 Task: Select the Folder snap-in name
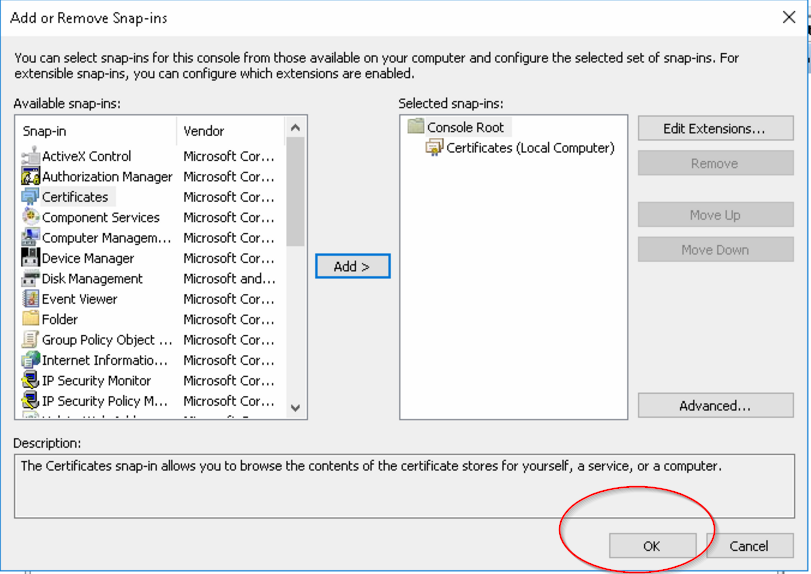pos(60,319)
